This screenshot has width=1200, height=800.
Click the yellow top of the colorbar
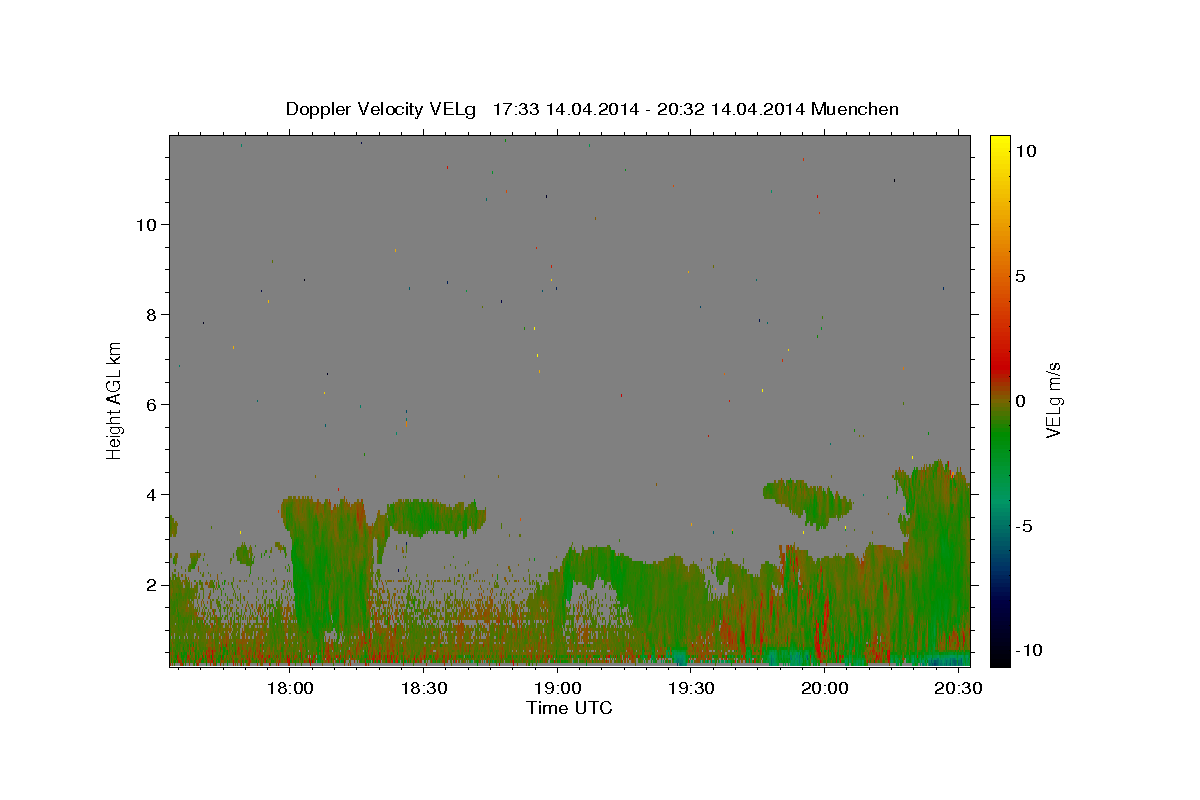pyautogui.click(x=1000, y=145)
